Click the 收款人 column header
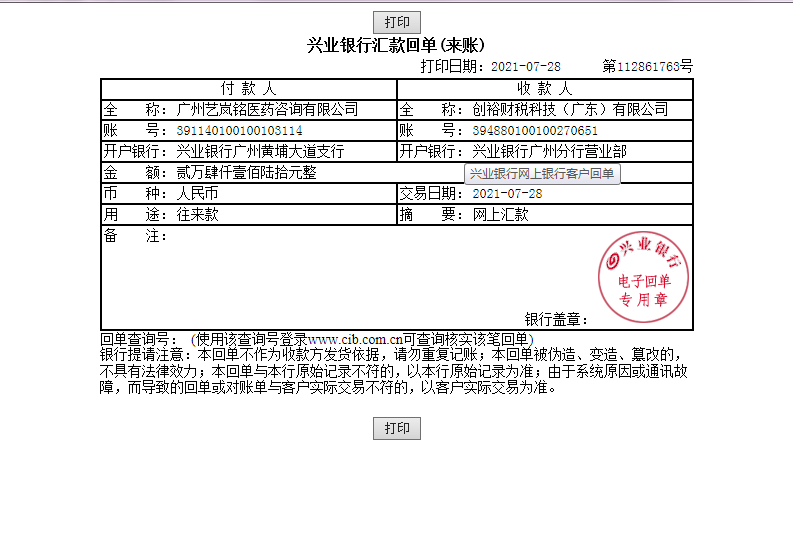This screenshot has height=533, width=793. tap(545, 89)
